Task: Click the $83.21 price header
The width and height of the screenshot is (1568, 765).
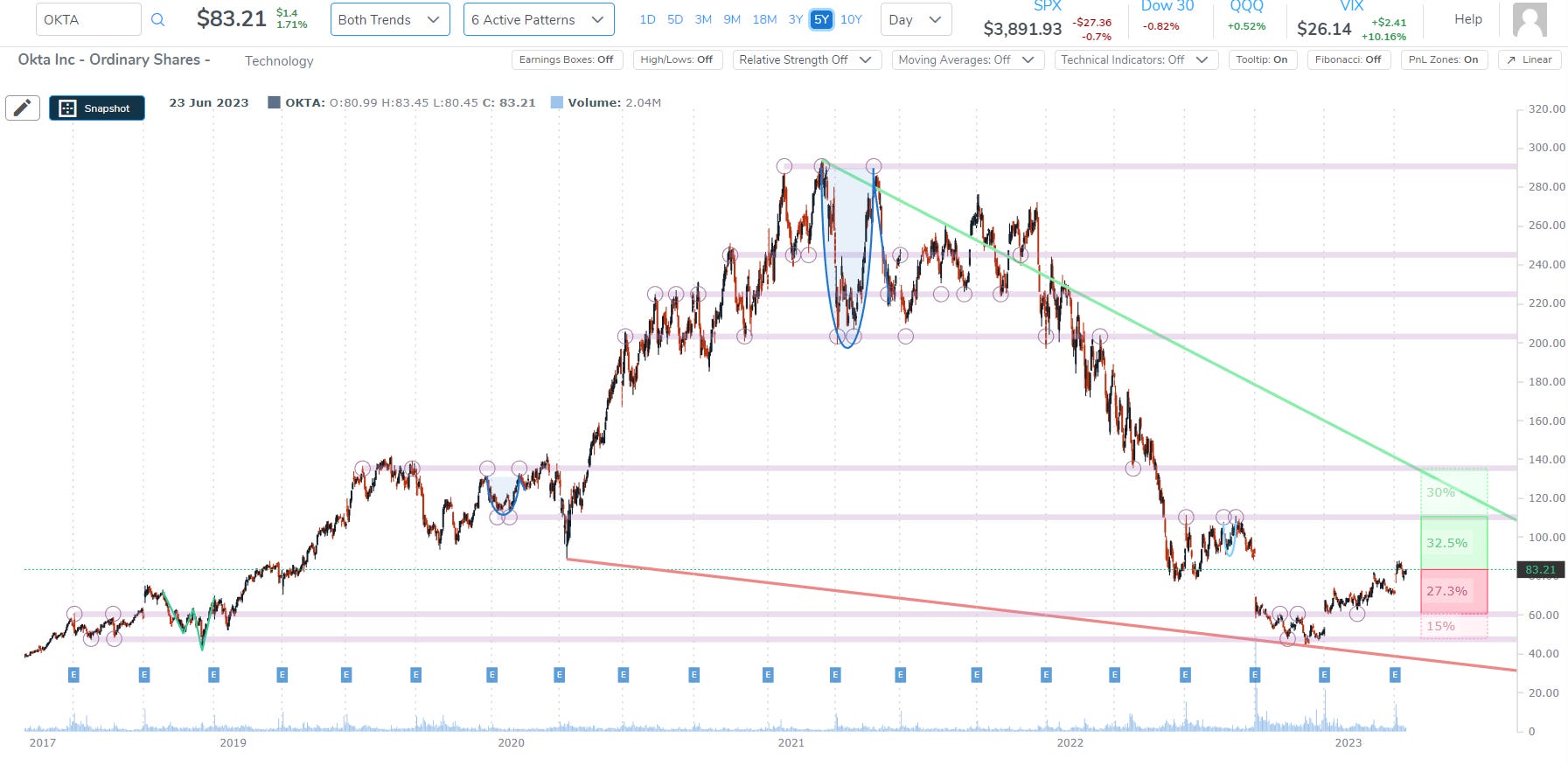Action: [x=231, y=18]
